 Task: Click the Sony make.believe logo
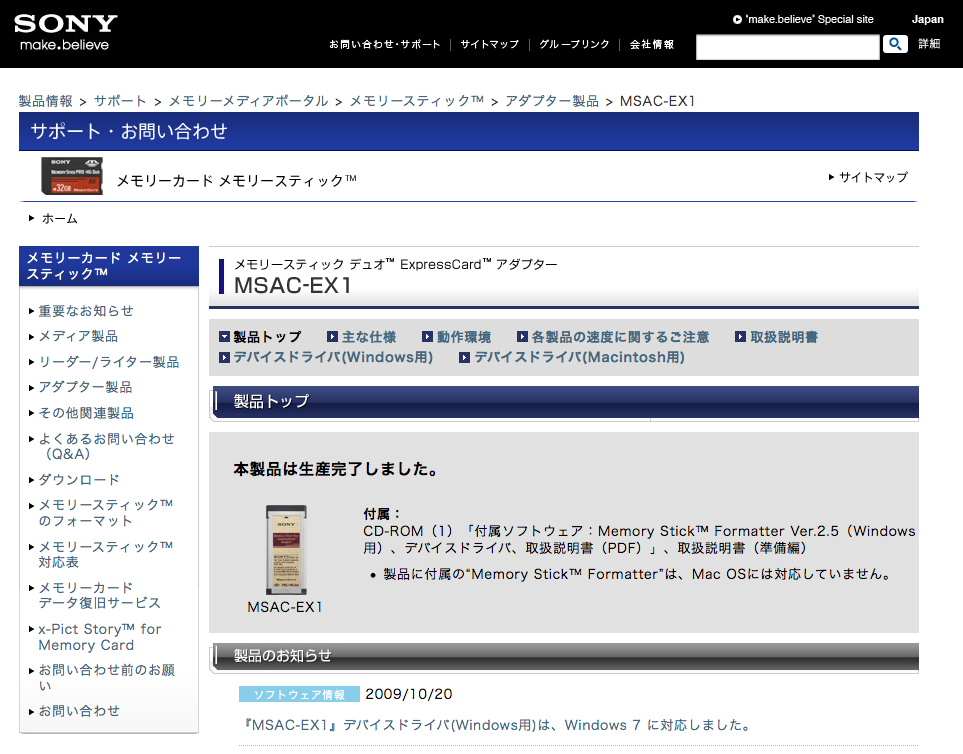point(65,33)
